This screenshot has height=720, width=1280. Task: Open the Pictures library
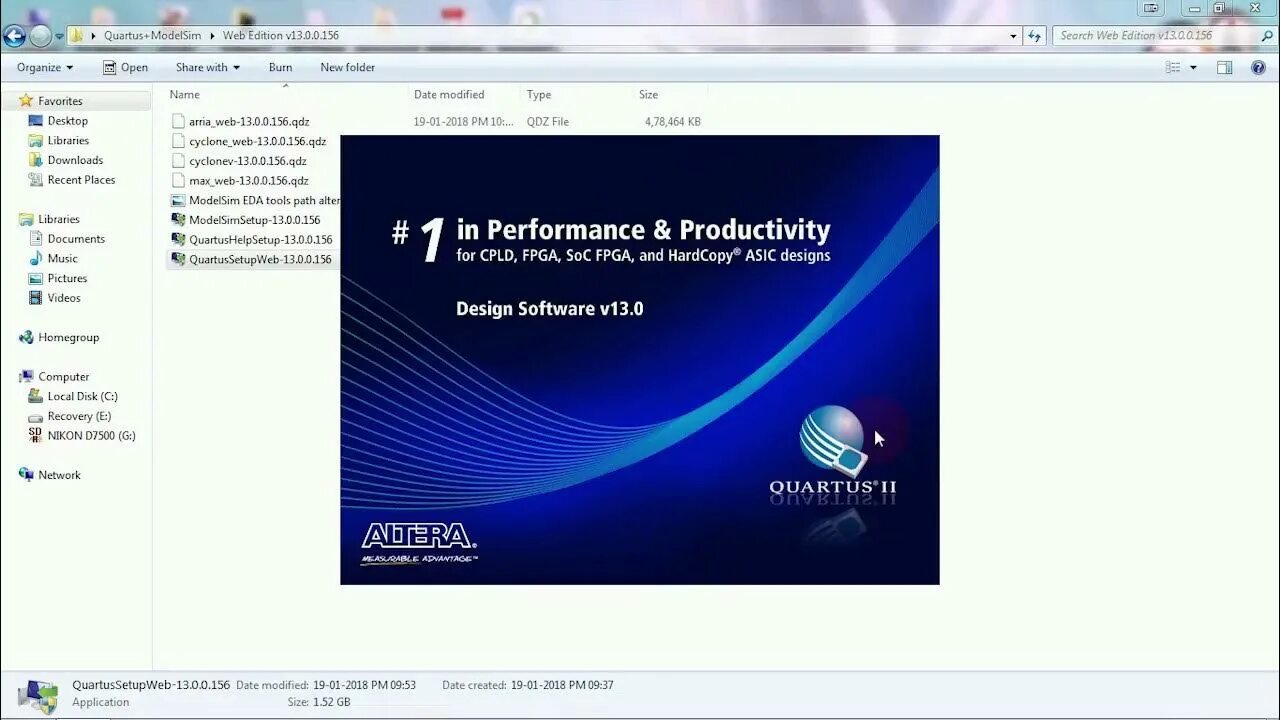[x=67, y=278]
